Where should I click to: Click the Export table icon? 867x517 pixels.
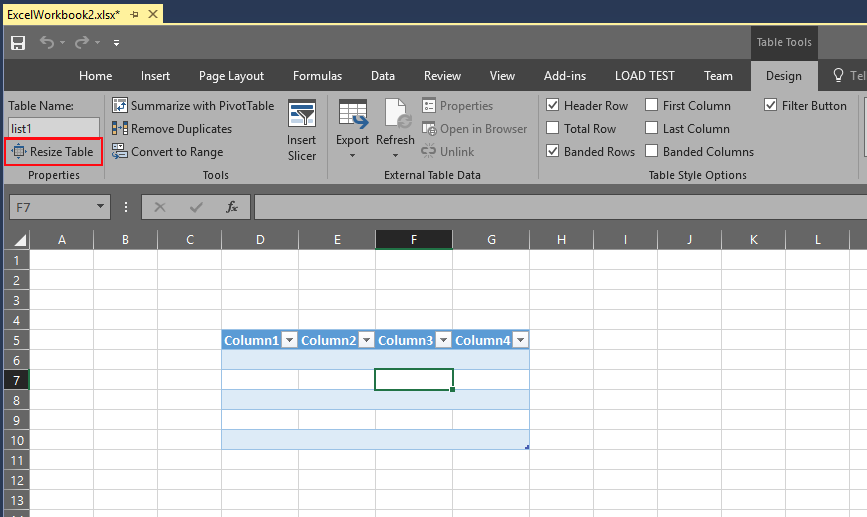353,114
